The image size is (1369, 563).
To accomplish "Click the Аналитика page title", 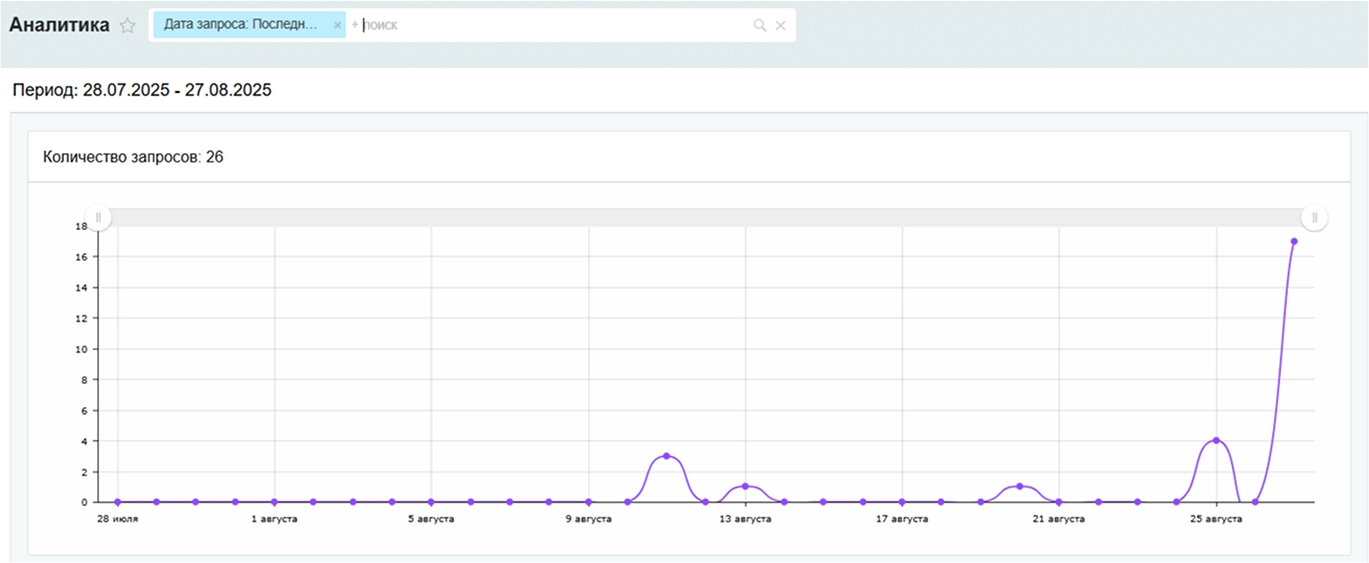I will tap(59, 26).
